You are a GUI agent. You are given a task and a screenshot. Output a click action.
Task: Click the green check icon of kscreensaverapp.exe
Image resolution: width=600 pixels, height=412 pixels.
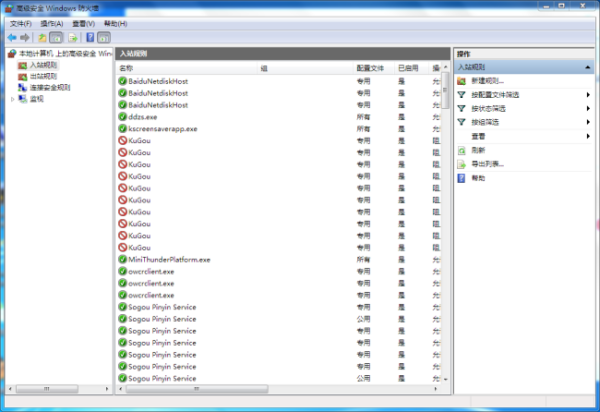coord(122,129)
